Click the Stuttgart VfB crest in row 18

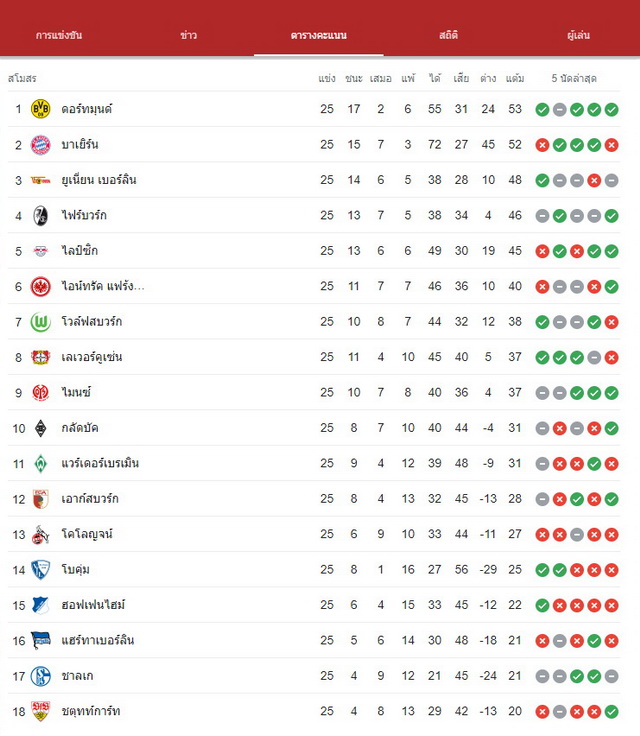coord(40,711)
